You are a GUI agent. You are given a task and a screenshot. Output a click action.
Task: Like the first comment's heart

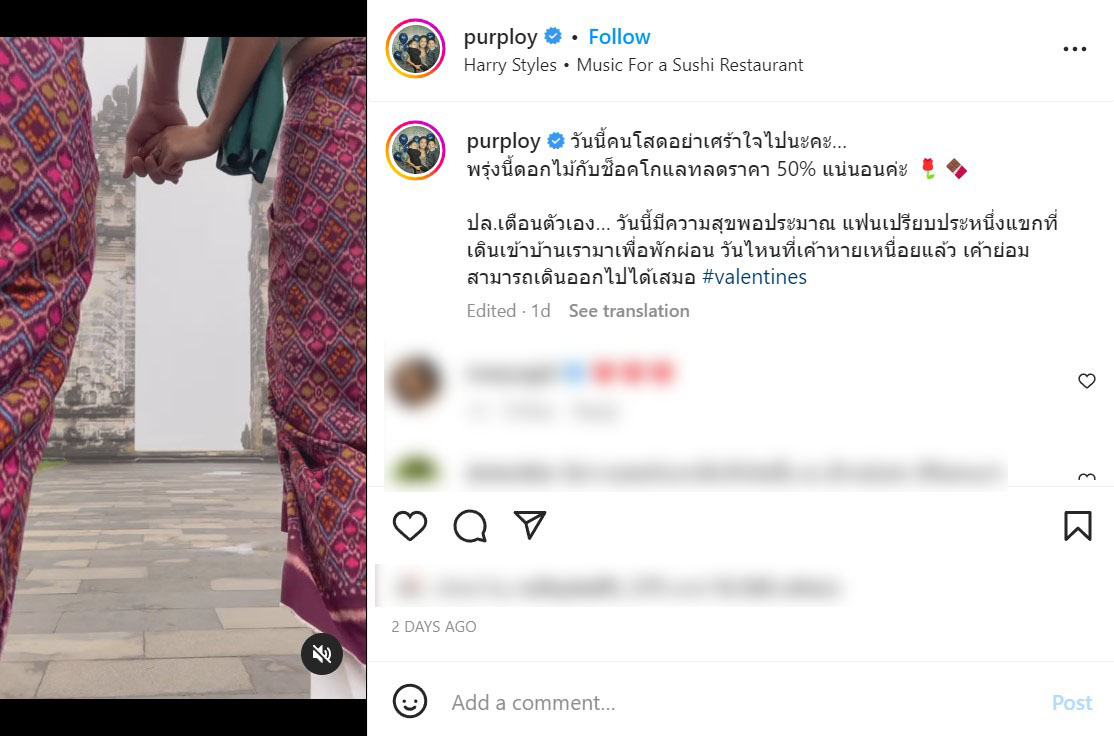1086,381
